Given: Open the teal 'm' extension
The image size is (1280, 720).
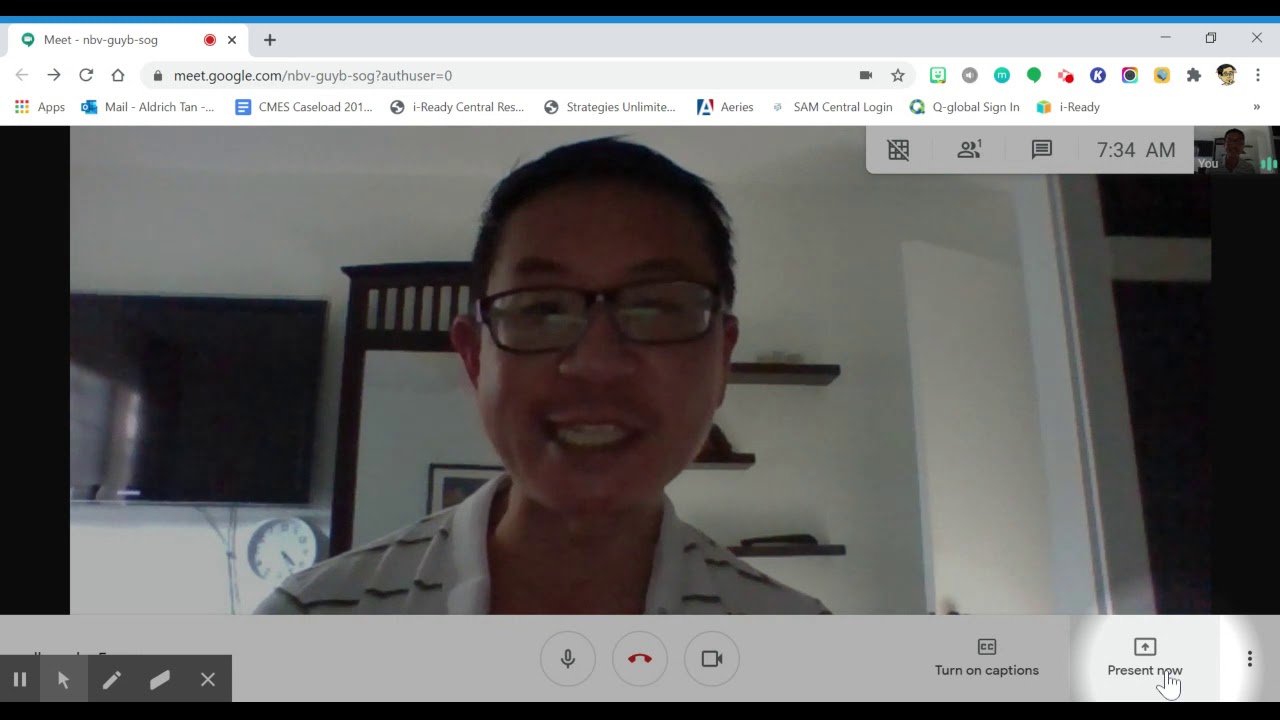Looking at the screenshot, I should pos(1002,75).
